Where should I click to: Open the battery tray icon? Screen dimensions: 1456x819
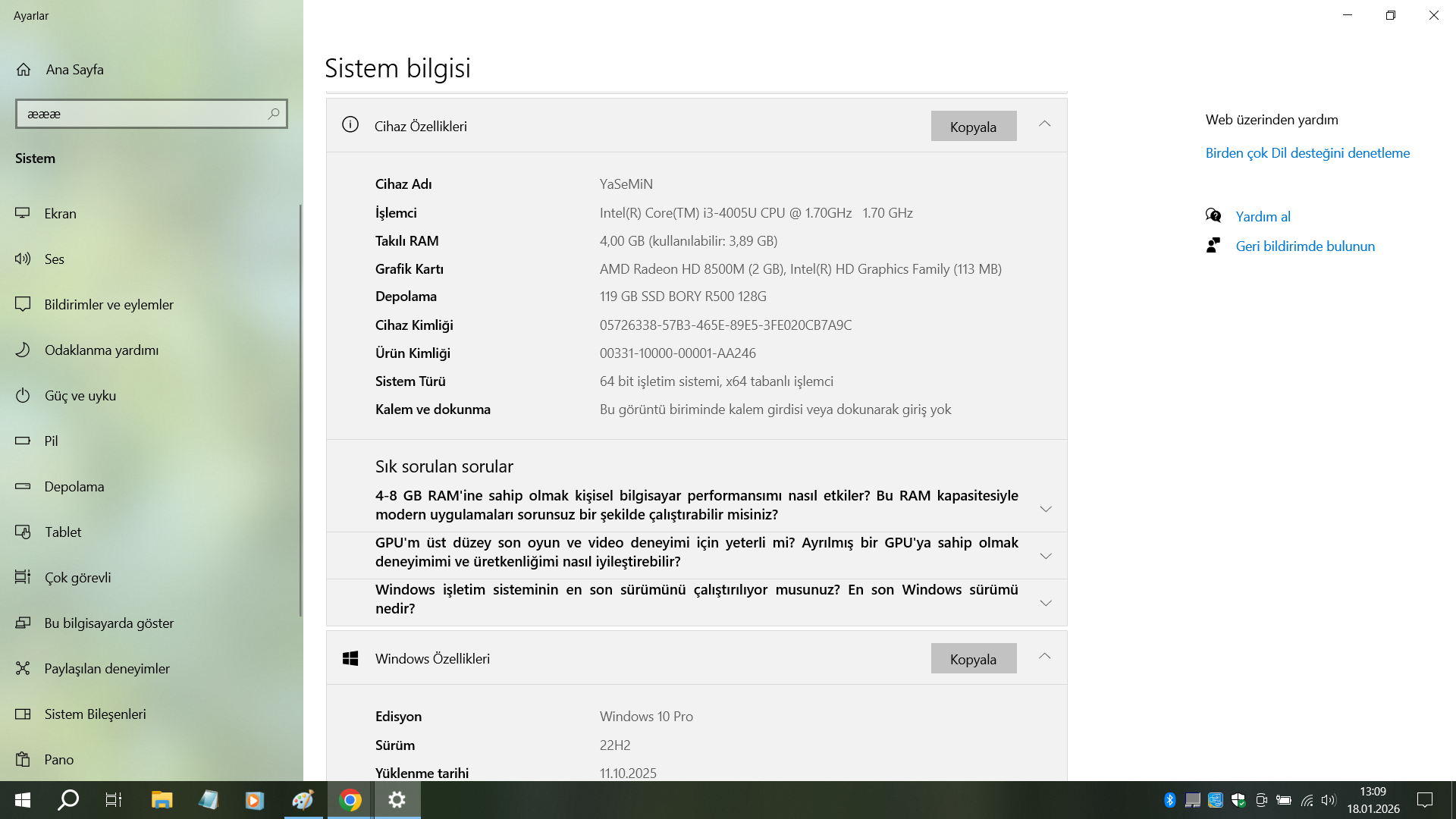[1284, 800]
